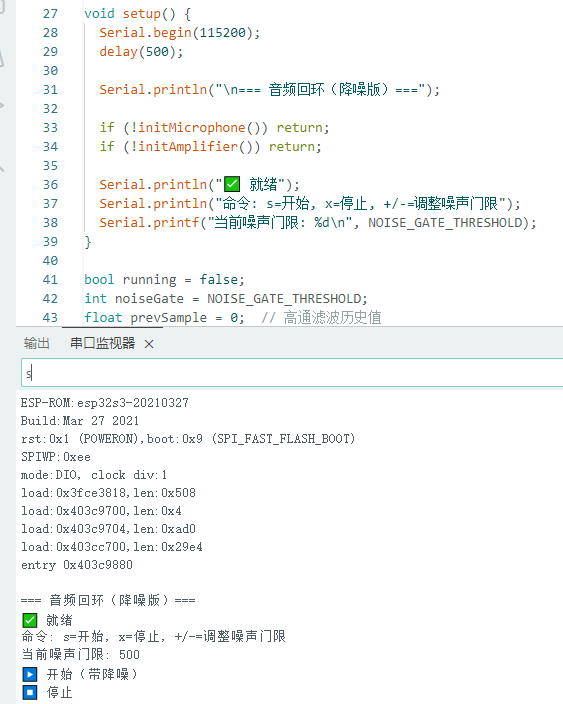Click the 'rst:0x1 (POWERON)' boot output line
Image resolution: width=563 pixels, height=704 pixels.
pyautogui.click(x=188, y=439)
